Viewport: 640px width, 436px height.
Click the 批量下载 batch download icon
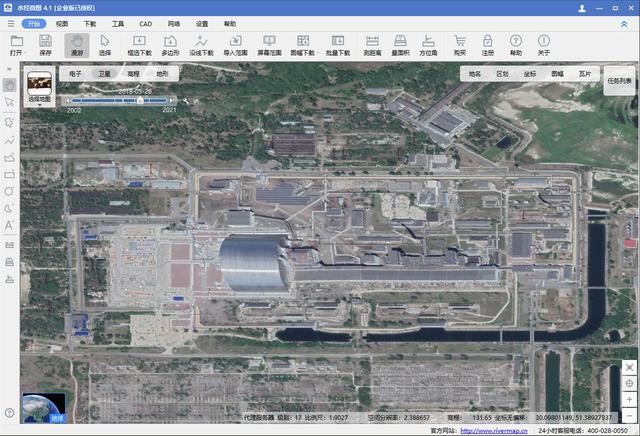(x=337, y=44)
